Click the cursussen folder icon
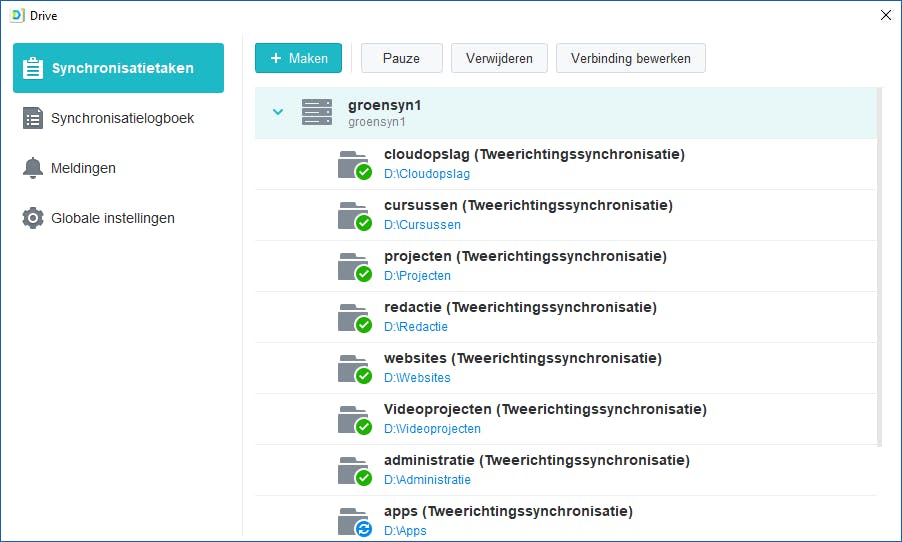Viewport: 902px width, 542px height. (354, 216)
